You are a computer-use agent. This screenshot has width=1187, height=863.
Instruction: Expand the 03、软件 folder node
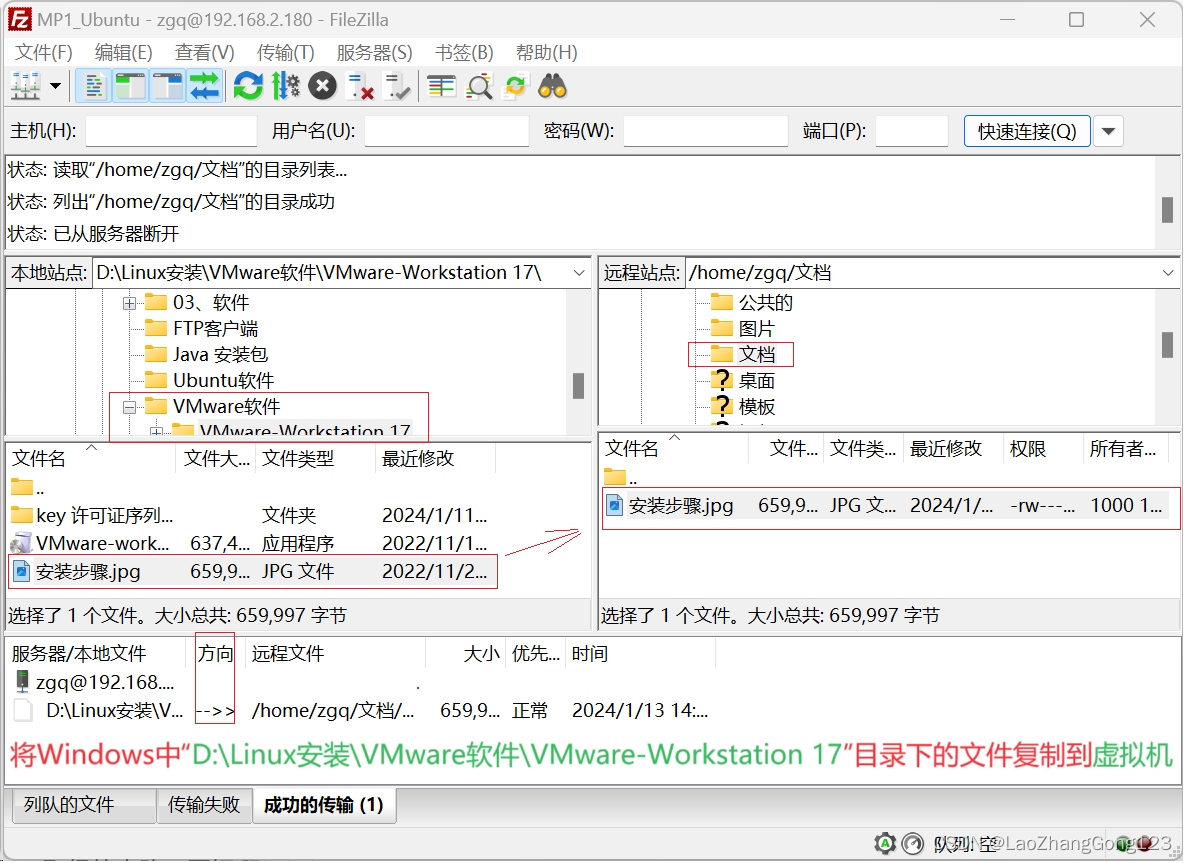point(129,304)
